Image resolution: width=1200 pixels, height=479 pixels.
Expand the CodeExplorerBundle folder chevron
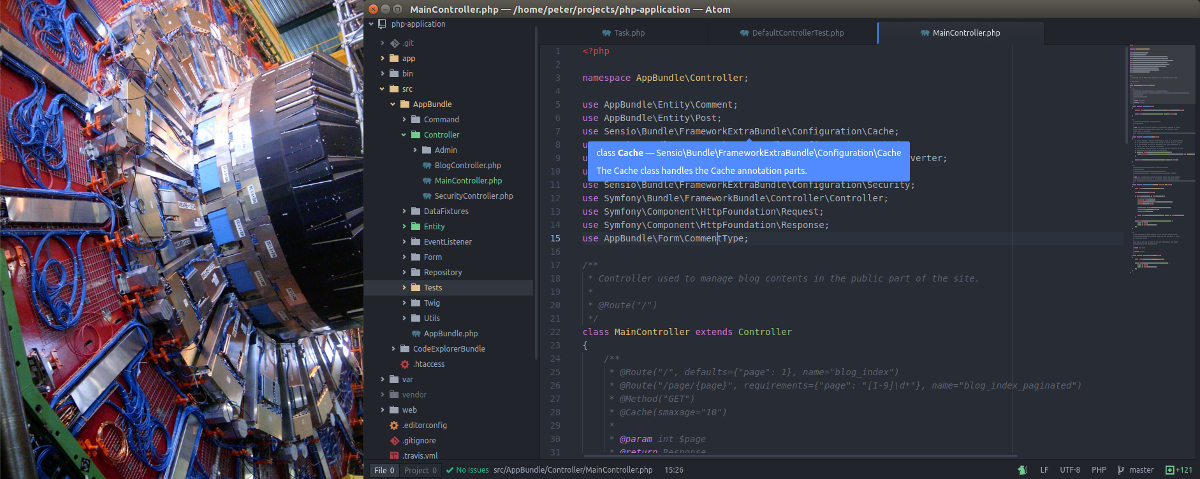(393, 349)
